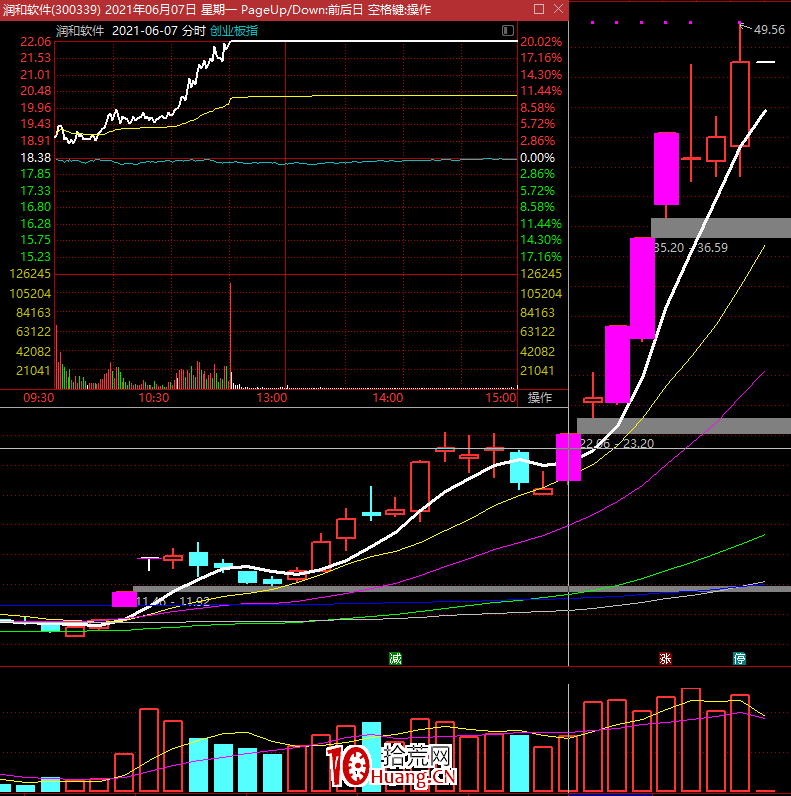
Task: Click the 22.06 upper price axis label
Action: [x=36, y=42]
